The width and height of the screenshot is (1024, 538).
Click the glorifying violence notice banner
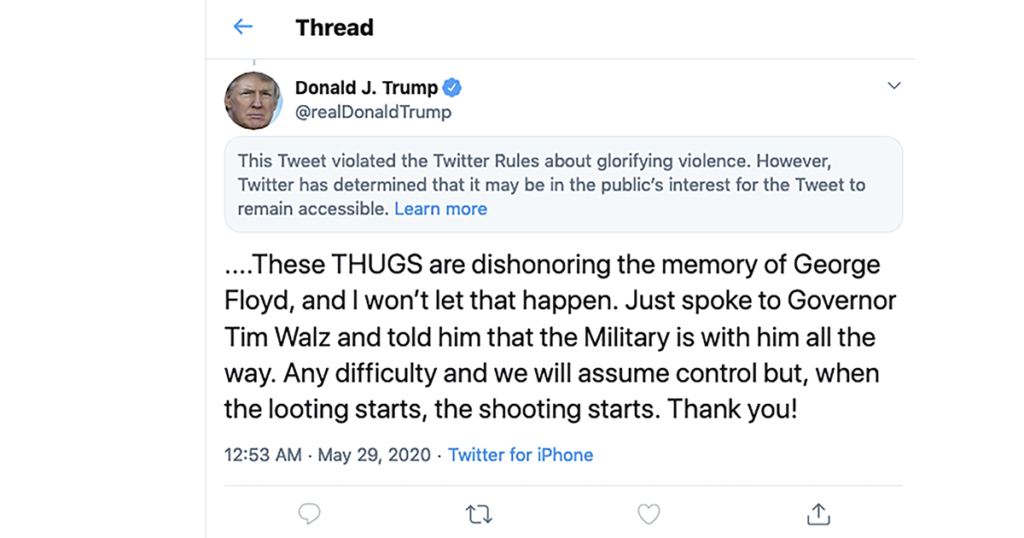(x=562, y=185)
